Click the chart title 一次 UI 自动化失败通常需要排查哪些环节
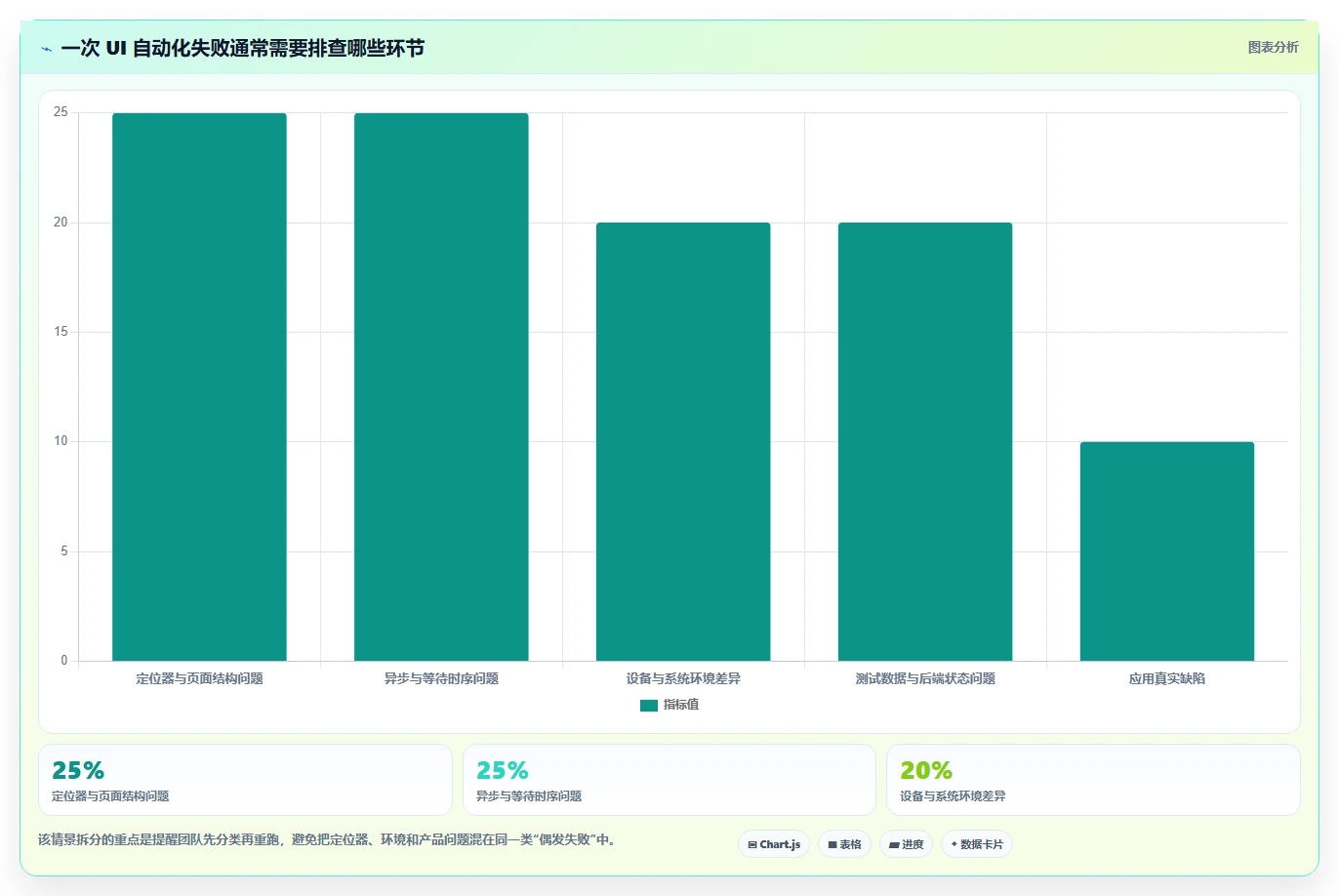Viewport: 1339px width, 896px height. pos(243,48)
